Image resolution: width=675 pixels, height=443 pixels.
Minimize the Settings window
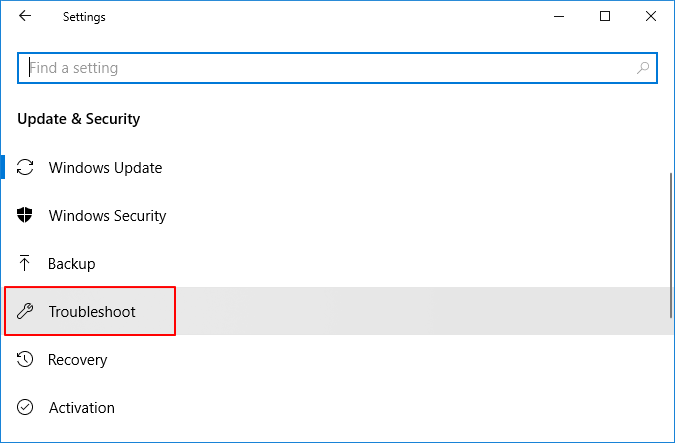click(559, 17)
